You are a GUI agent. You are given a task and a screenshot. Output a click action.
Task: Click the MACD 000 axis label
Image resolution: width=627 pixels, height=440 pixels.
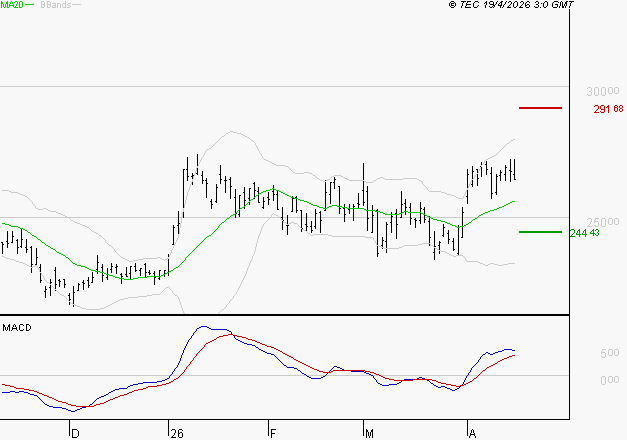pos(609,380)
